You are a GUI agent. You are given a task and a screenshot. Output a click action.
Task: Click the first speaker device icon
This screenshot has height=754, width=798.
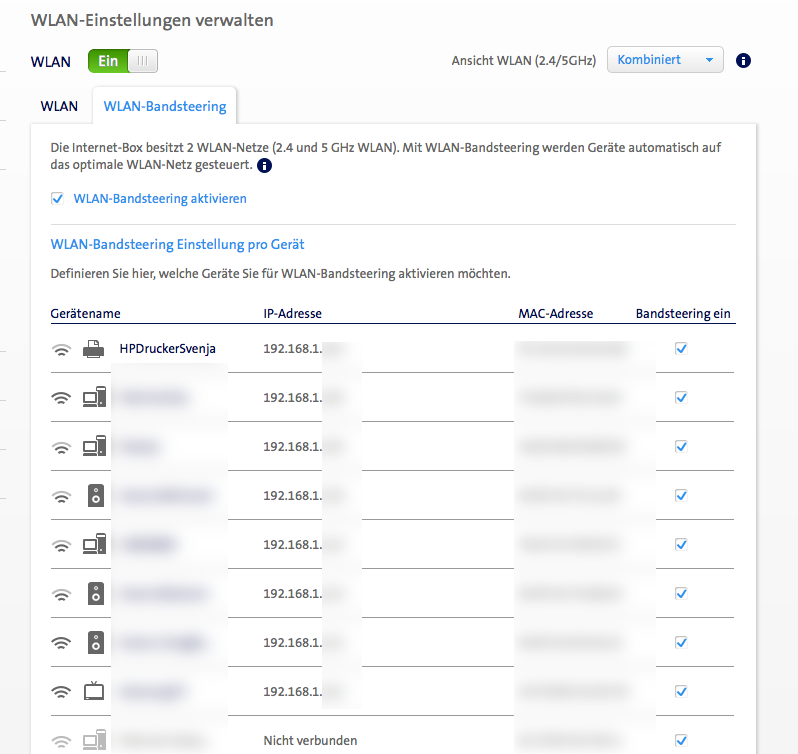click(96, 495)
